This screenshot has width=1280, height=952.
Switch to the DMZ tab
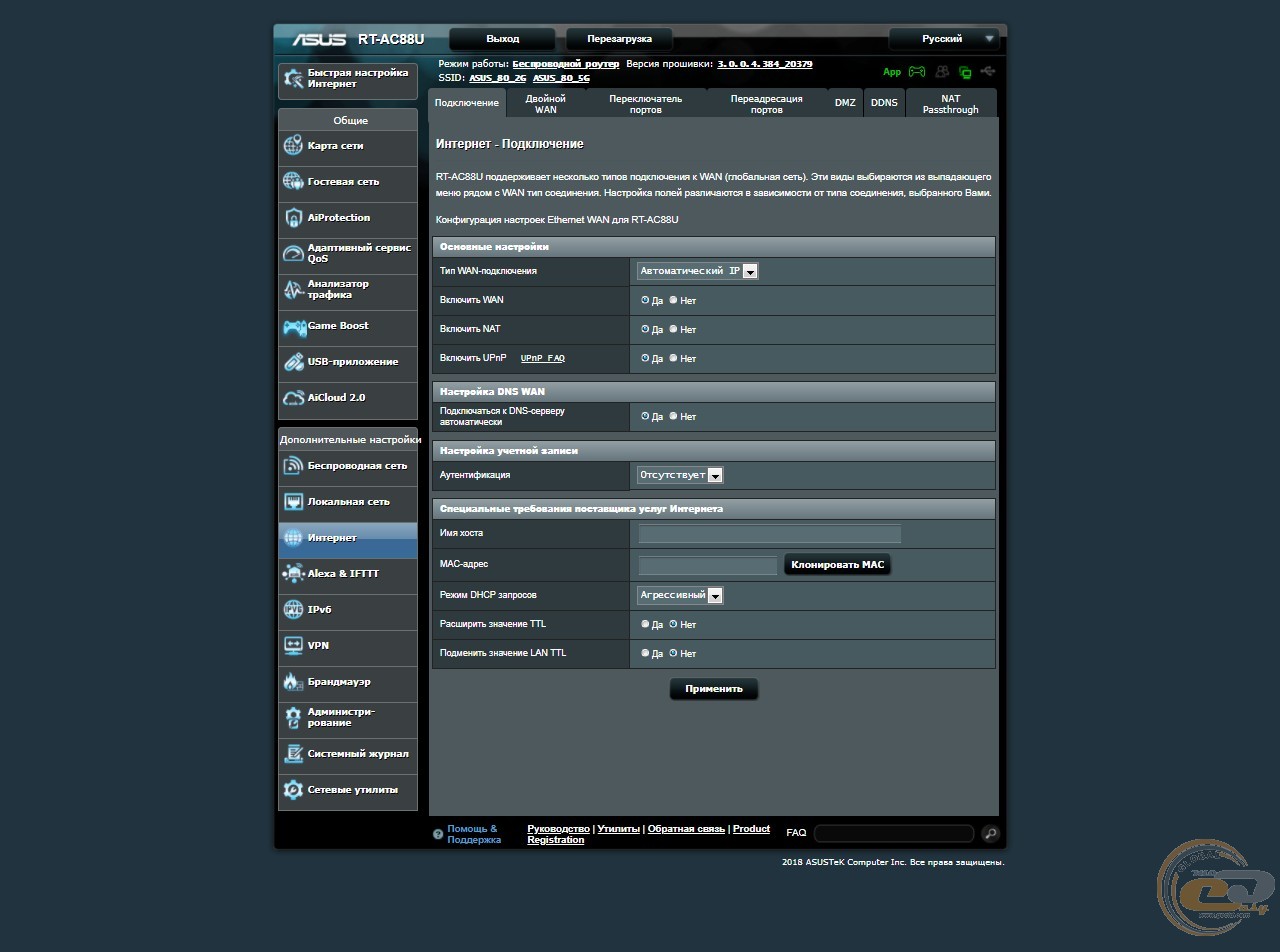[x=845, y=103]
